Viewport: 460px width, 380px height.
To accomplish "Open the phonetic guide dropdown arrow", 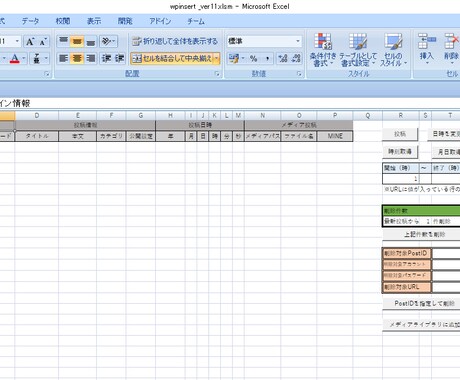I will pos(46,59).
